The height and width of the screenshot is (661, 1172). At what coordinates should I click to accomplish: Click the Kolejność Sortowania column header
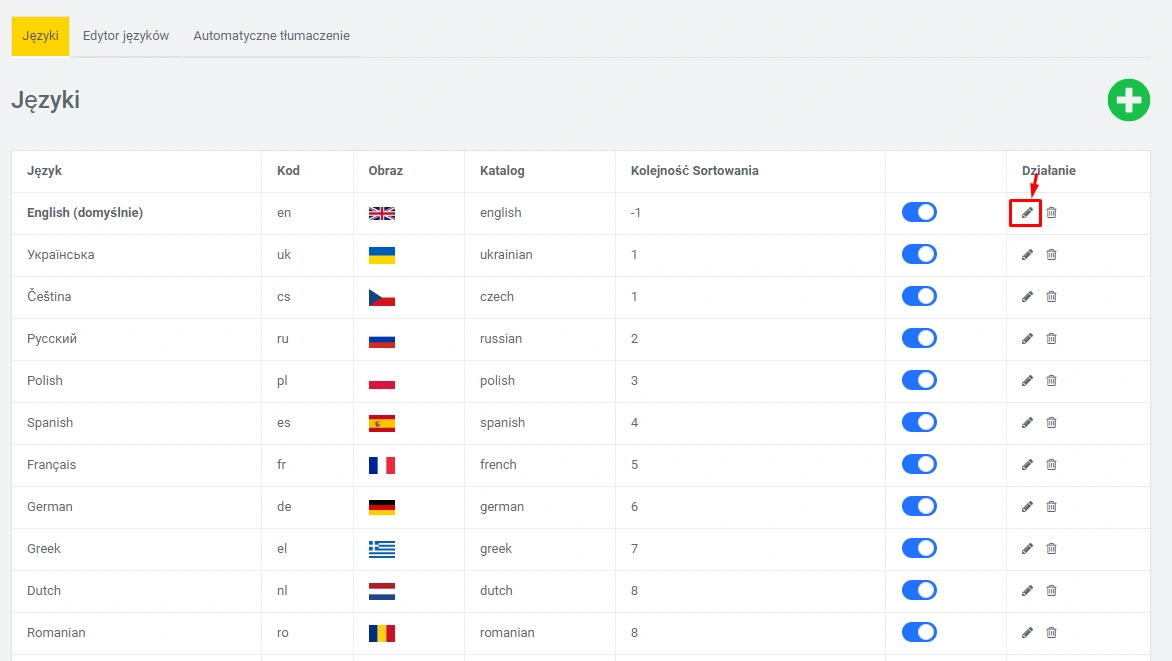[x=694, y=171]
